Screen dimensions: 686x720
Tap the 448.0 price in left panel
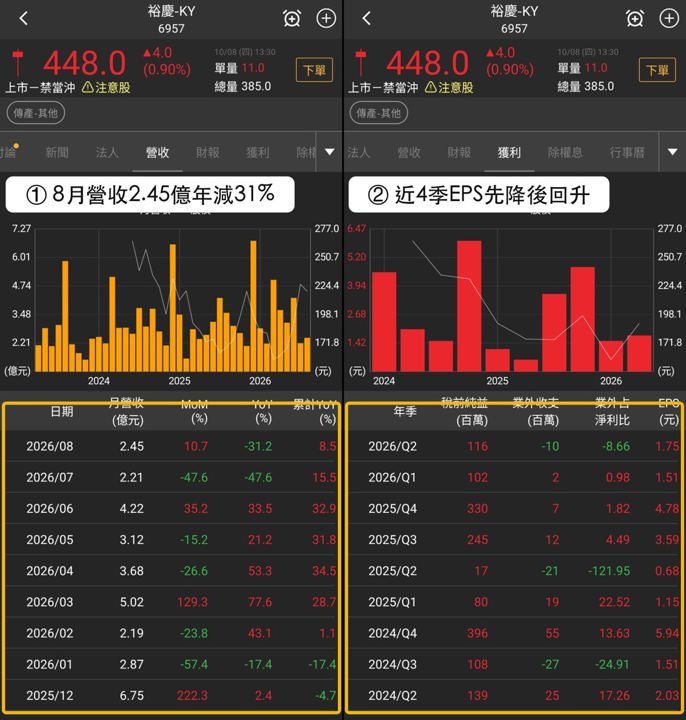click(84, 63)
